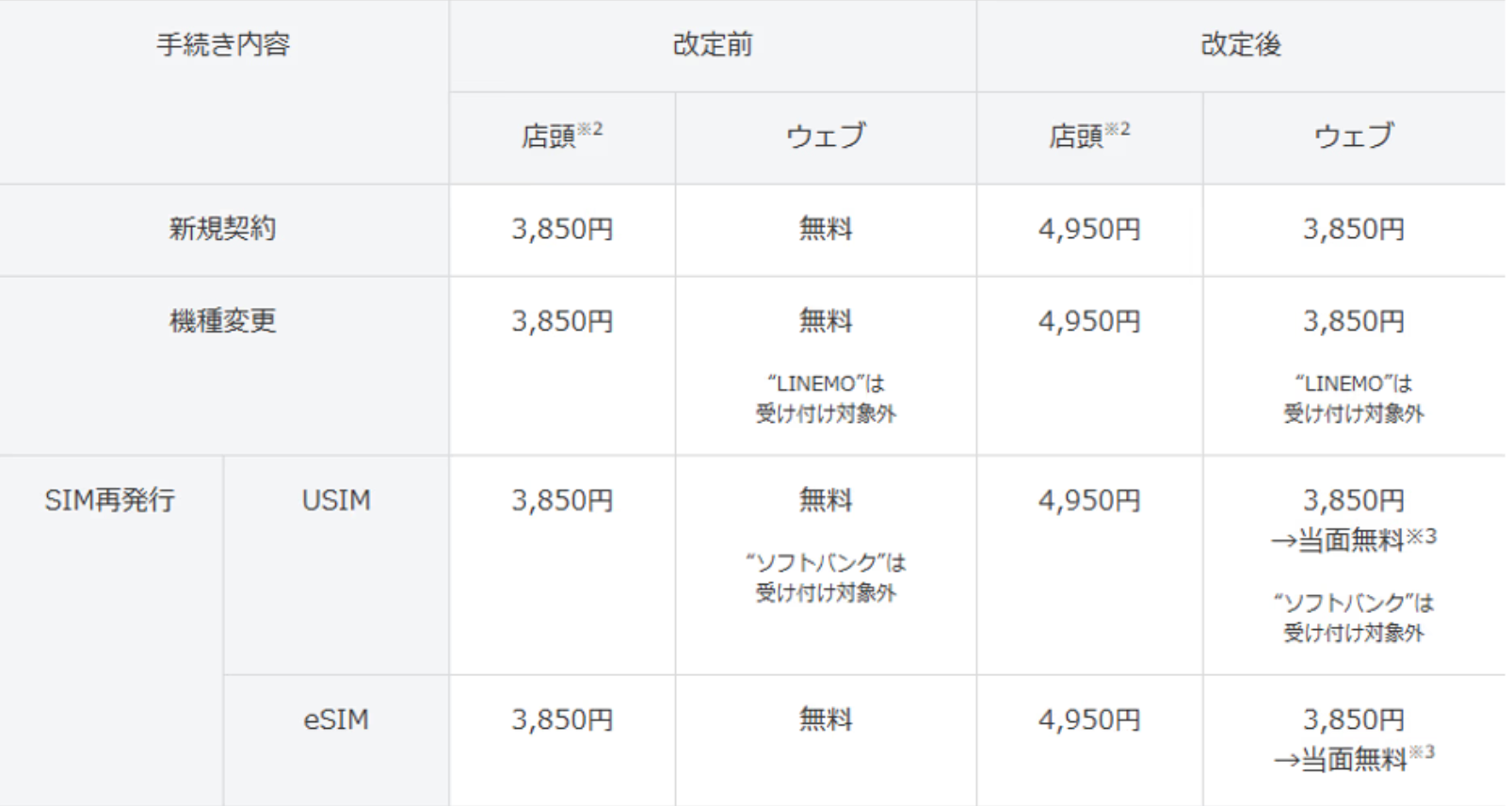This screenshot has height=806, width=1512.
Task: Click 4,950円 in the eSIM row
Action: (x=1089, y=720)
